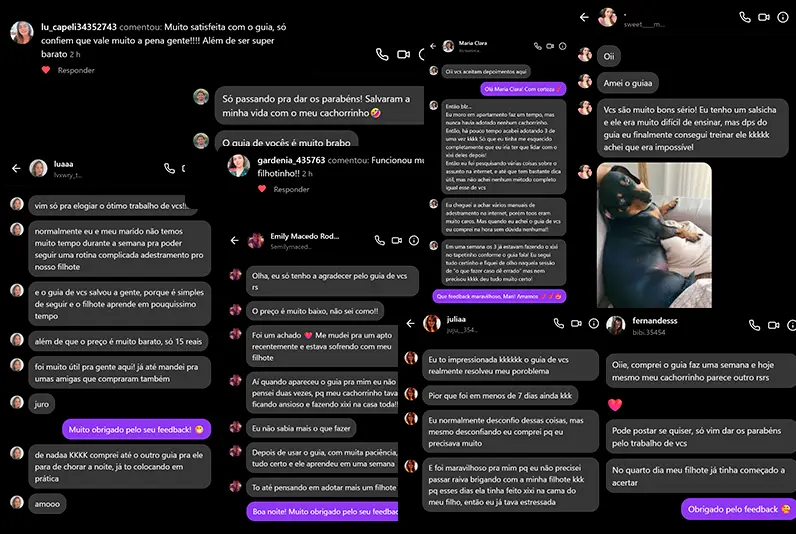Start video call with juliaa

tap(576, 323)
